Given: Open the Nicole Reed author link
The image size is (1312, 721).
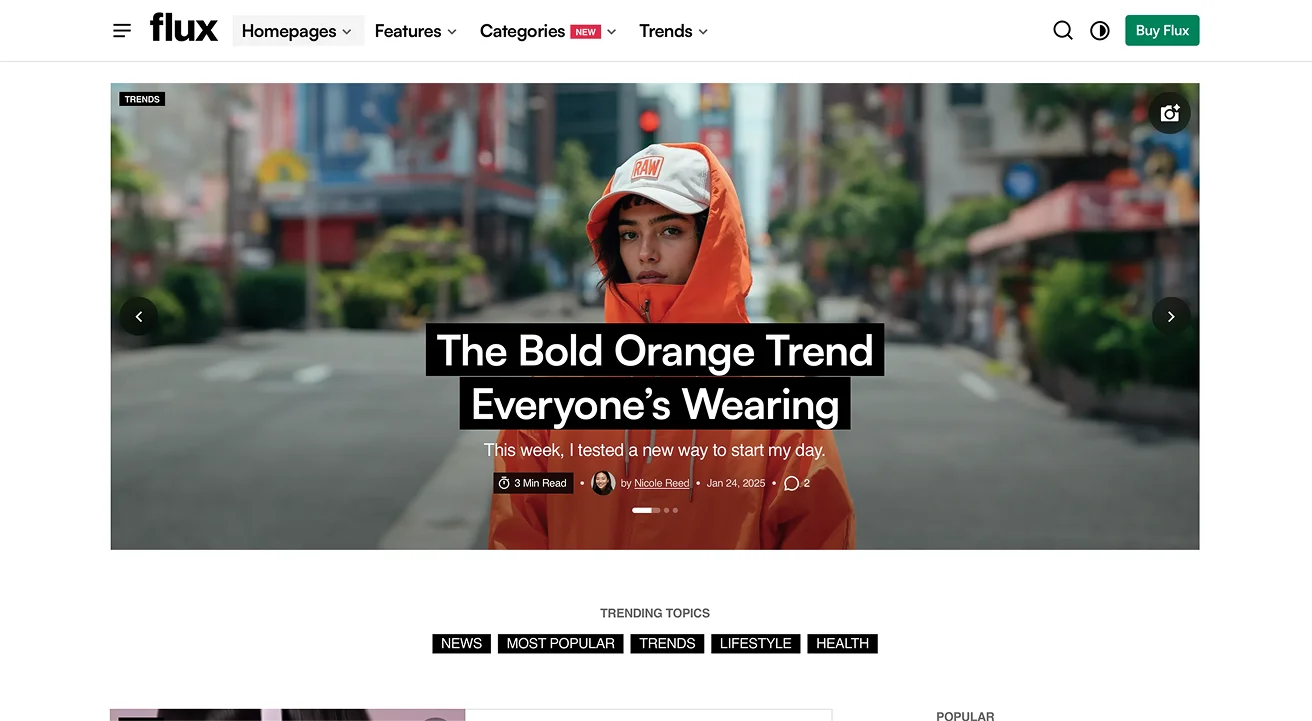Looking at the screenshot, I should 662,483.
